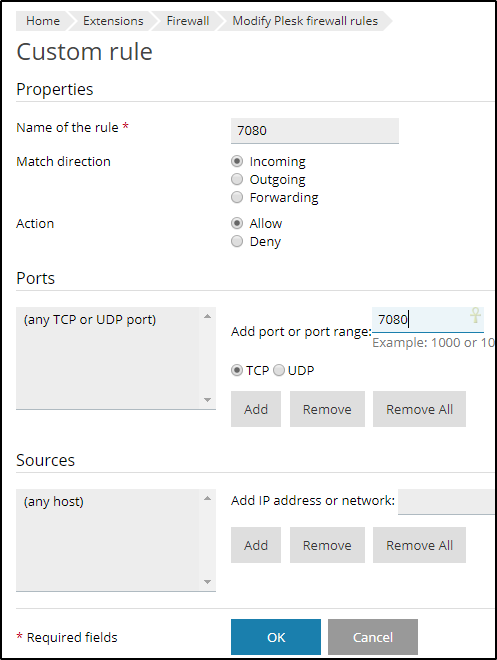Viewport: 497px width, 660px height.
Task: Open Modify Plesk firewall rules breadcrumb
Action: pos(305,21)
